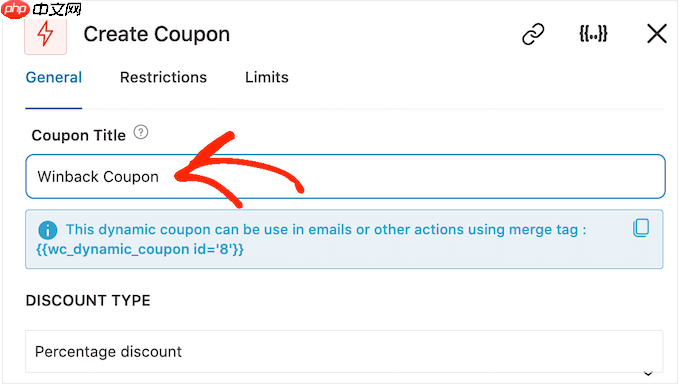This screenshot has height=387, width=680.
Task: Open the Restrictions tab
Action: [x=163, y=77]
